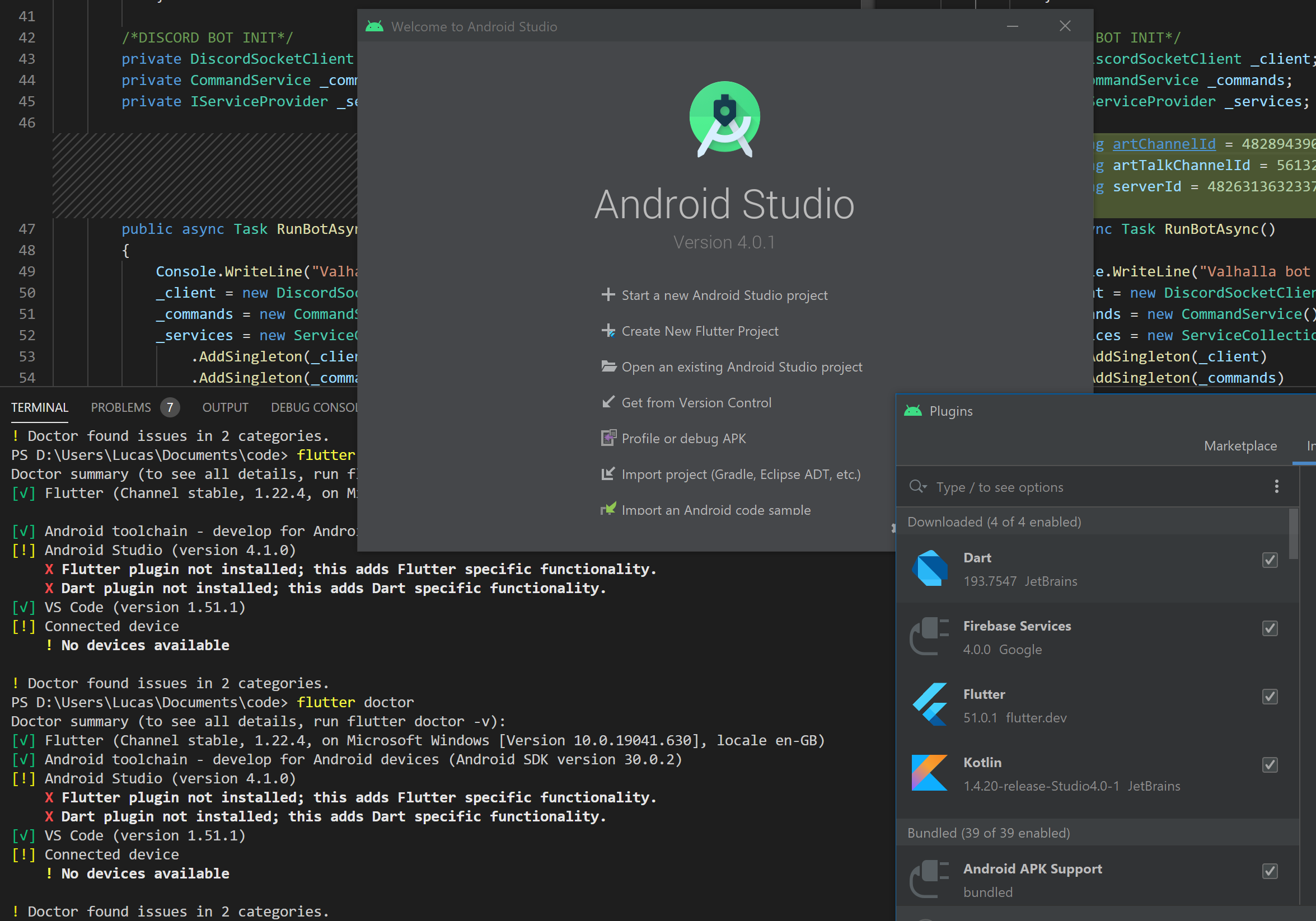Click the last 'flutter doctor' command in terminal
Screen dimensions: 1316x921
click(x=355, y=702)
